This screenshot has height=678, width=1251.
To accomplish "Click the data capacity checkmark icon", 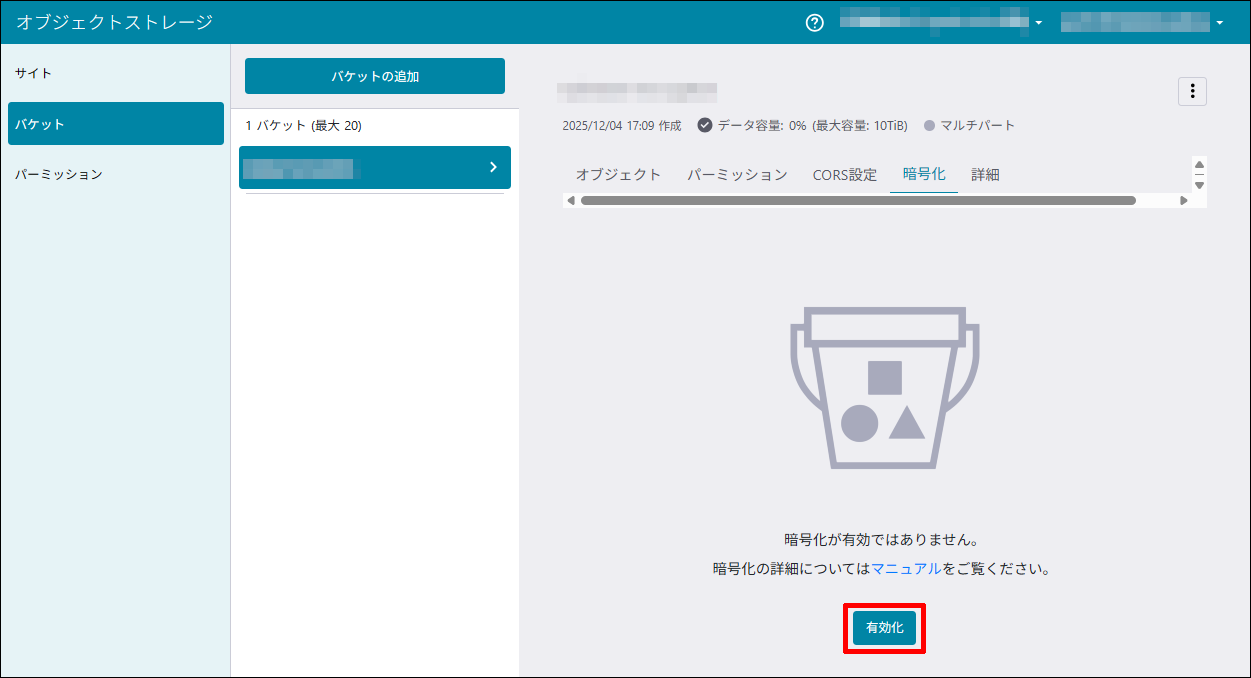I will [x=704, y=125].
